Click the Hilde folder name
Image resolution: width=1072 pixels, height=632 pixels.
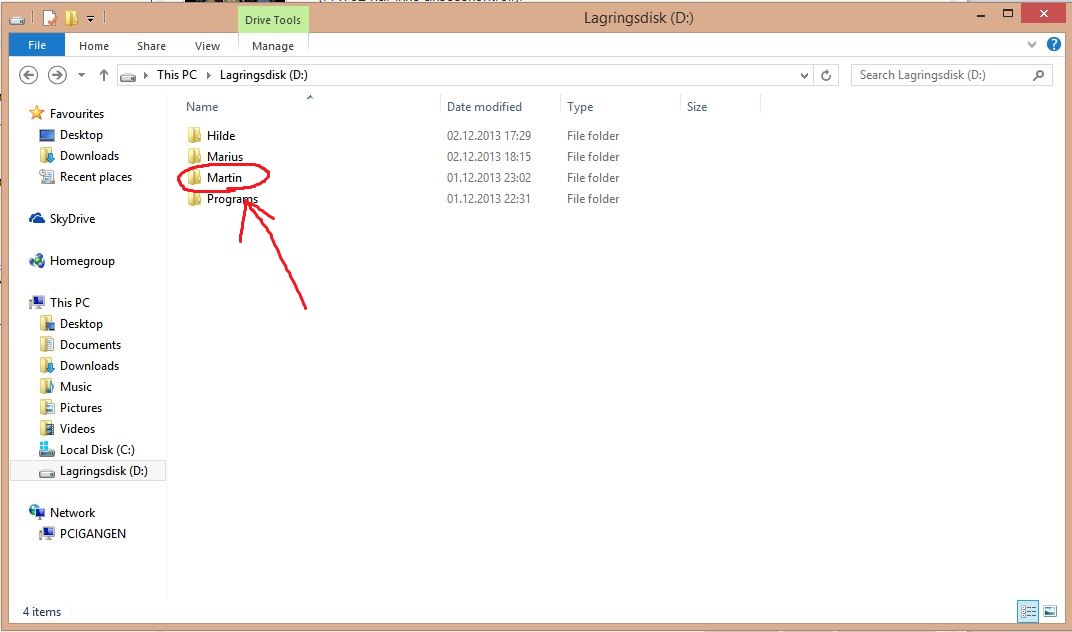click(x=221, y=136)
